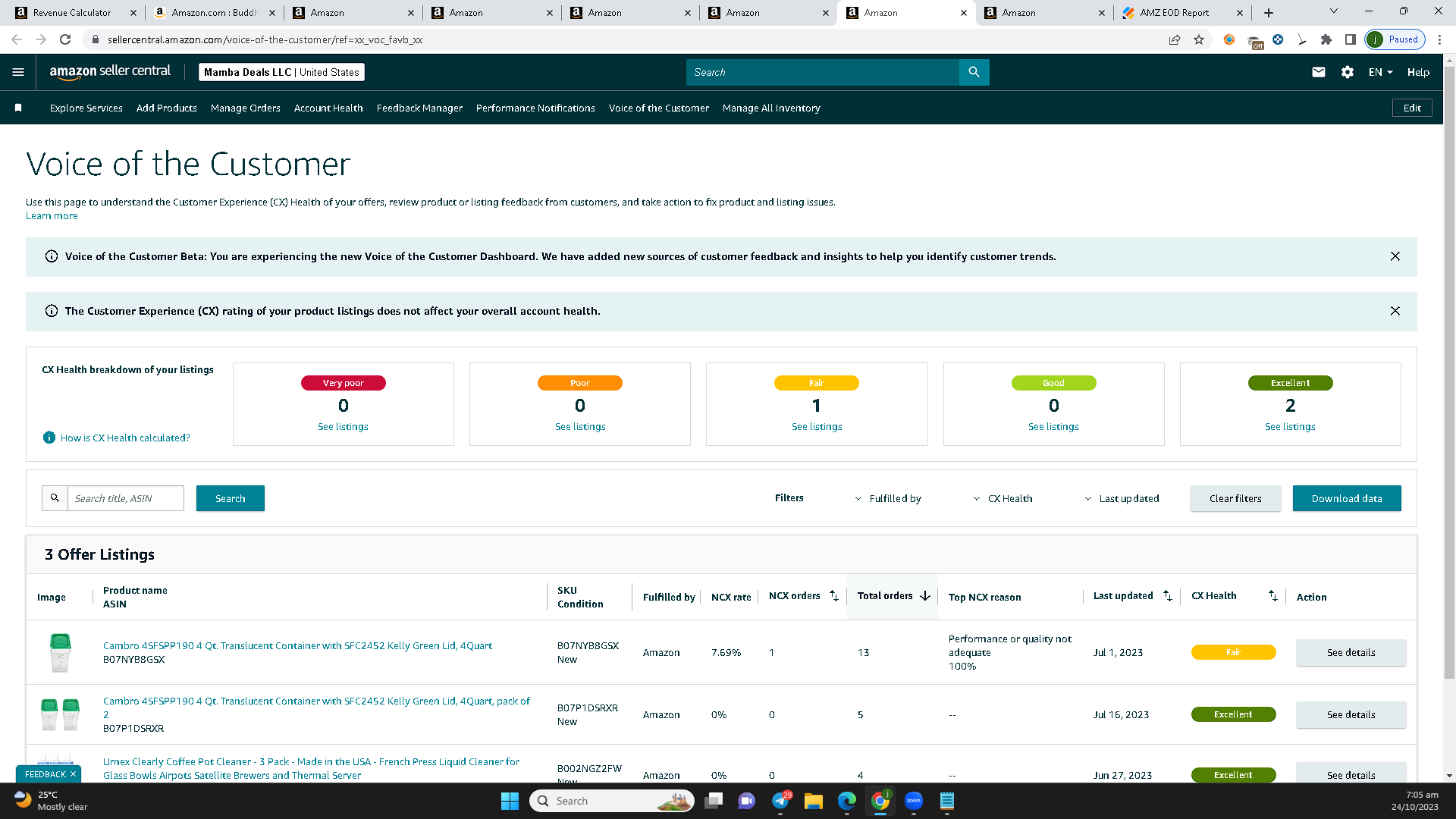The image size is (1456, 819).
Task: Go back with the browser back arrow
Action: click(x=17, y=39)
